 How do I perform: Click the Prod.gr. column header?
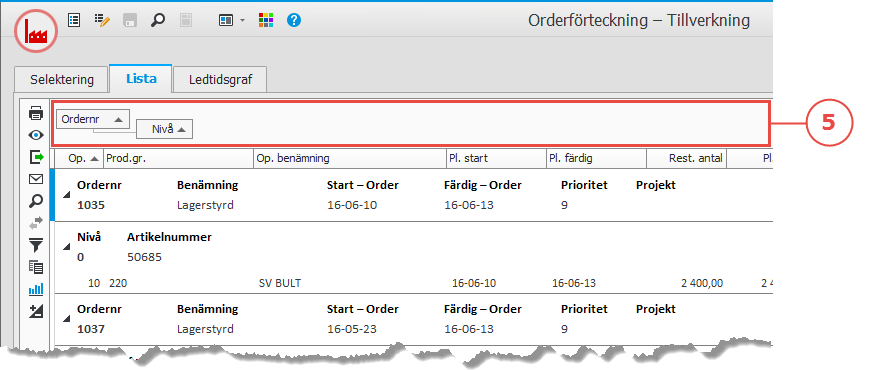[x=178, y=158]
